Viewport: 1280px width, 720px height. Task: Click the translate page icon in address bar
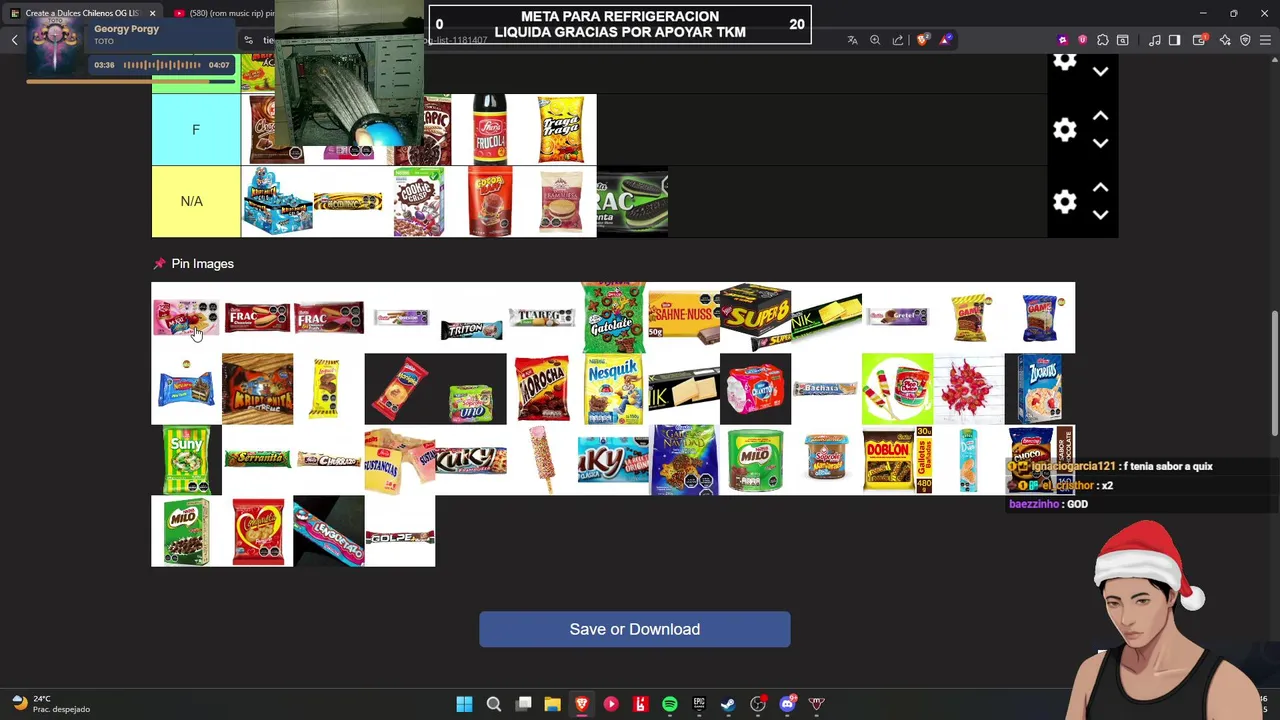[x=852, y=40]
